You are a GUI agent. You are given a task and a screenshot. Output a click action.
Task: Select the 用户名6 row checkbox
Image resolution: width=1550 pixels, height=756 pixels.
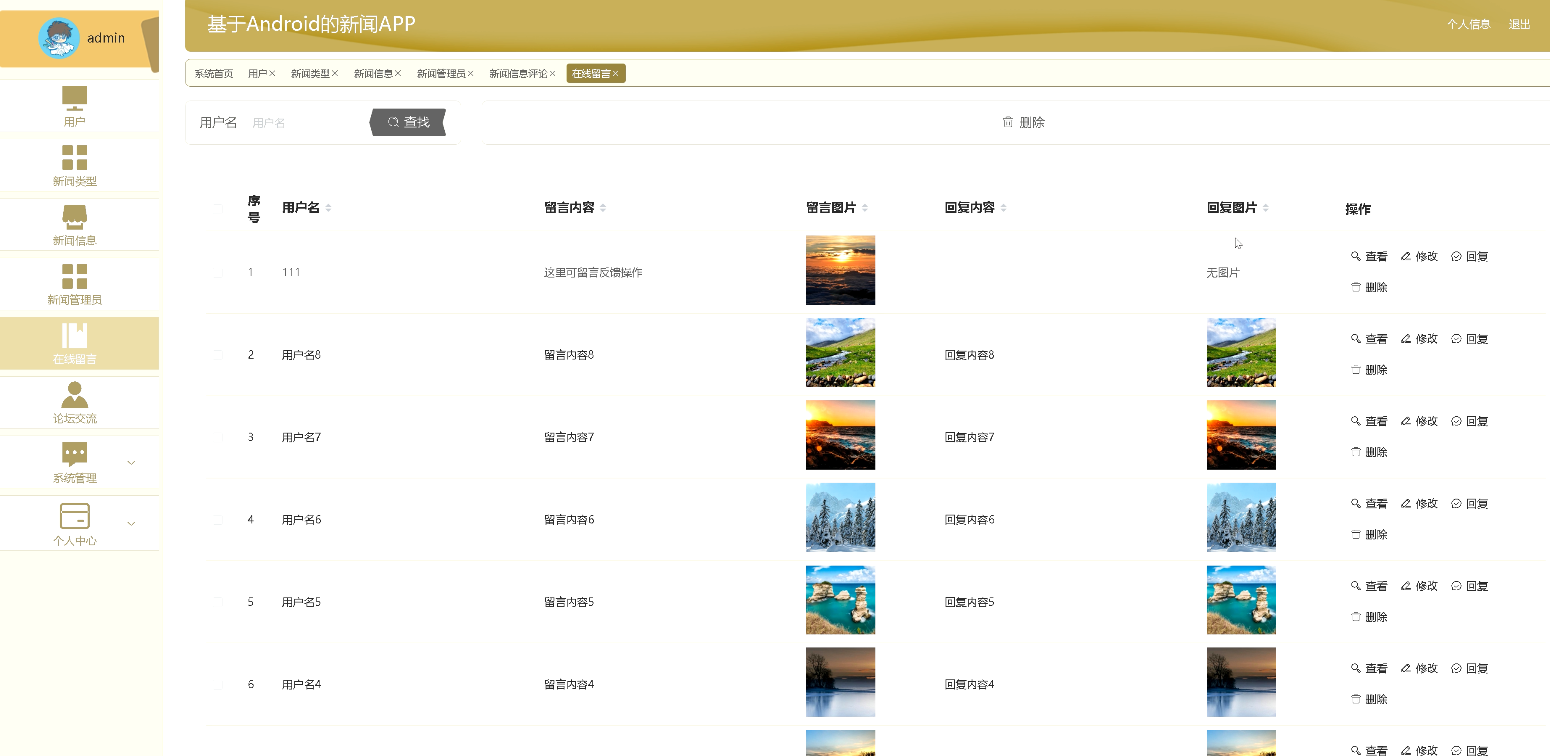219,519
